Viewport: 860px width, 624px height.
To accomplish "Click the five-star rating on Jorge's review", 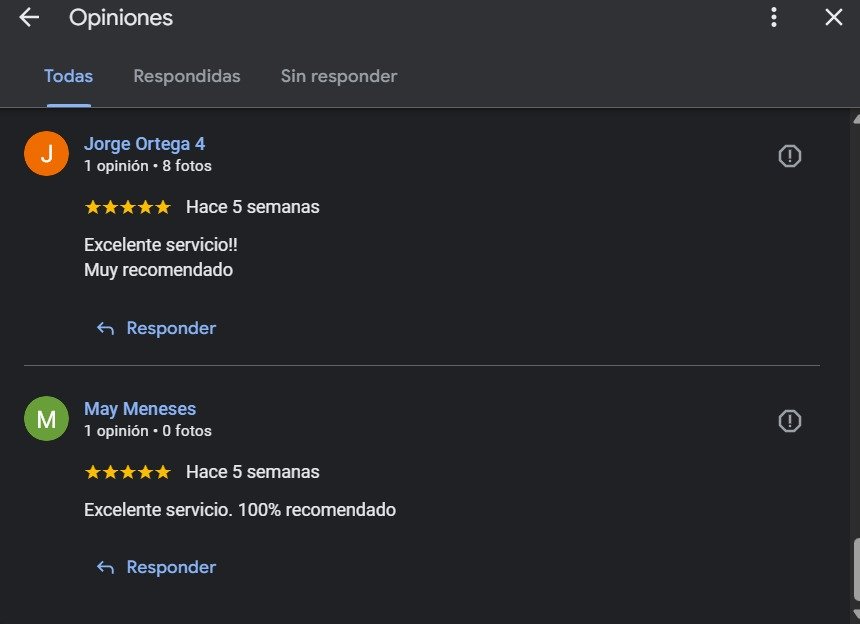I will (x=128, y=207).
